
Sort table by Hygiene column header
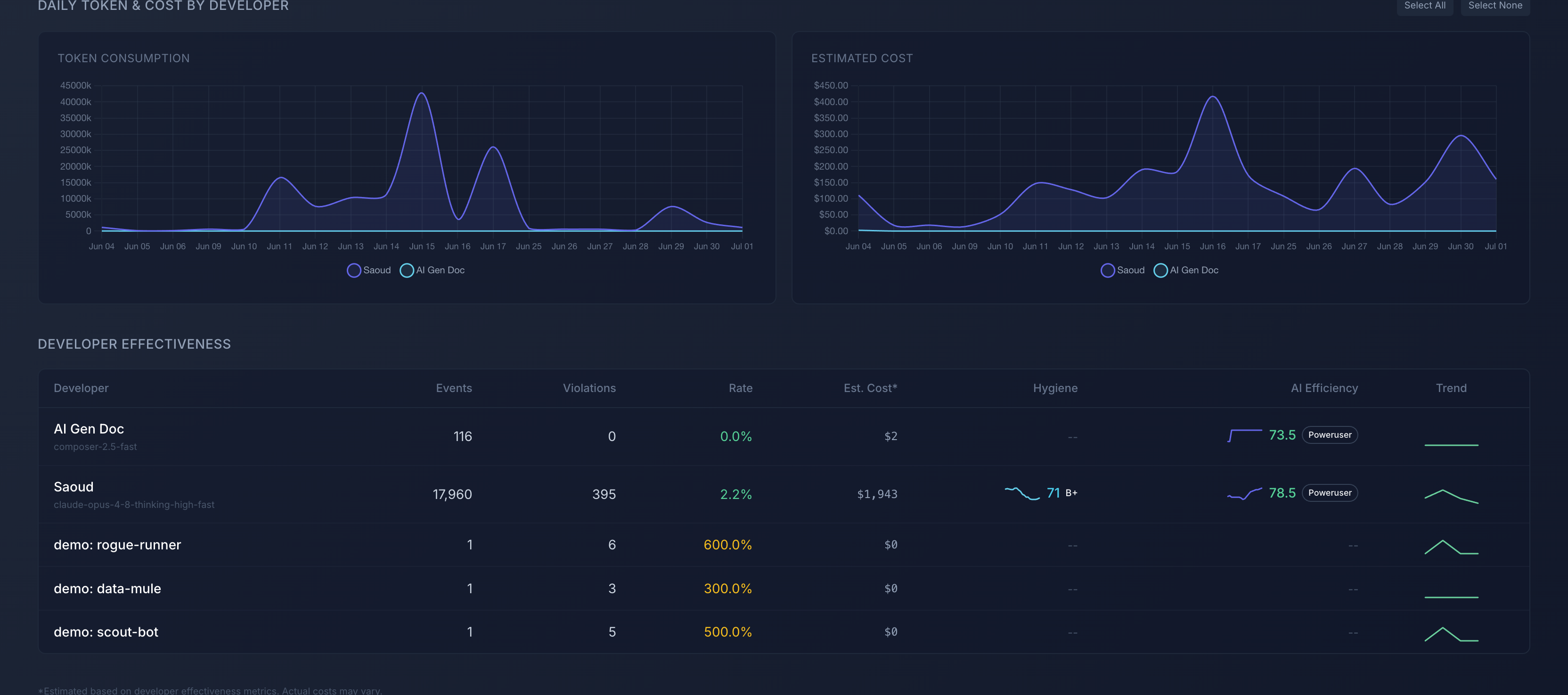point(1055,388)
